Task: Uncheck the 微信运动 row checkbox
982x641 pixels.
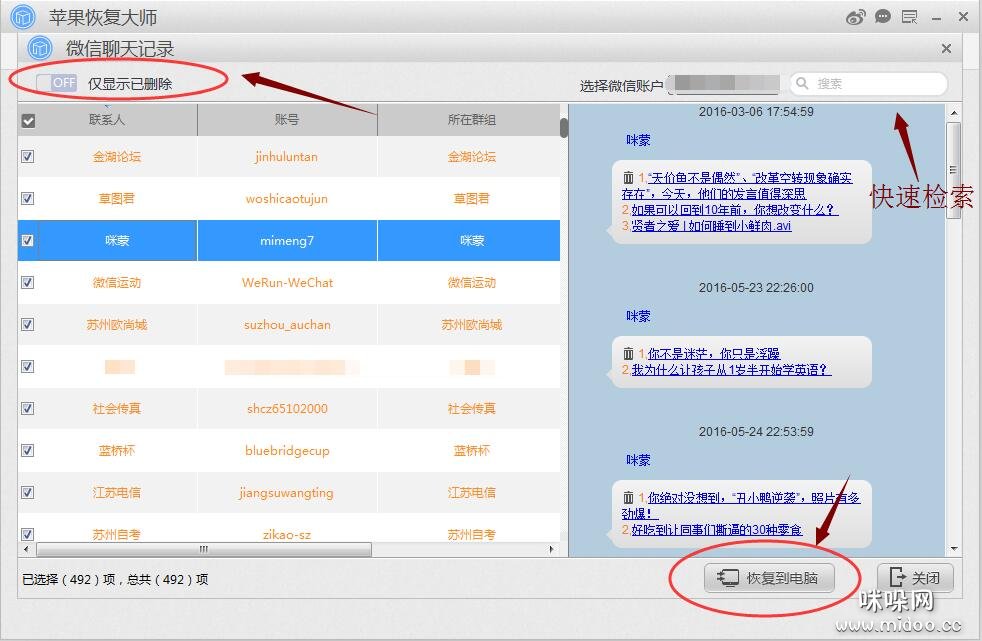Action: coord(28,283)
